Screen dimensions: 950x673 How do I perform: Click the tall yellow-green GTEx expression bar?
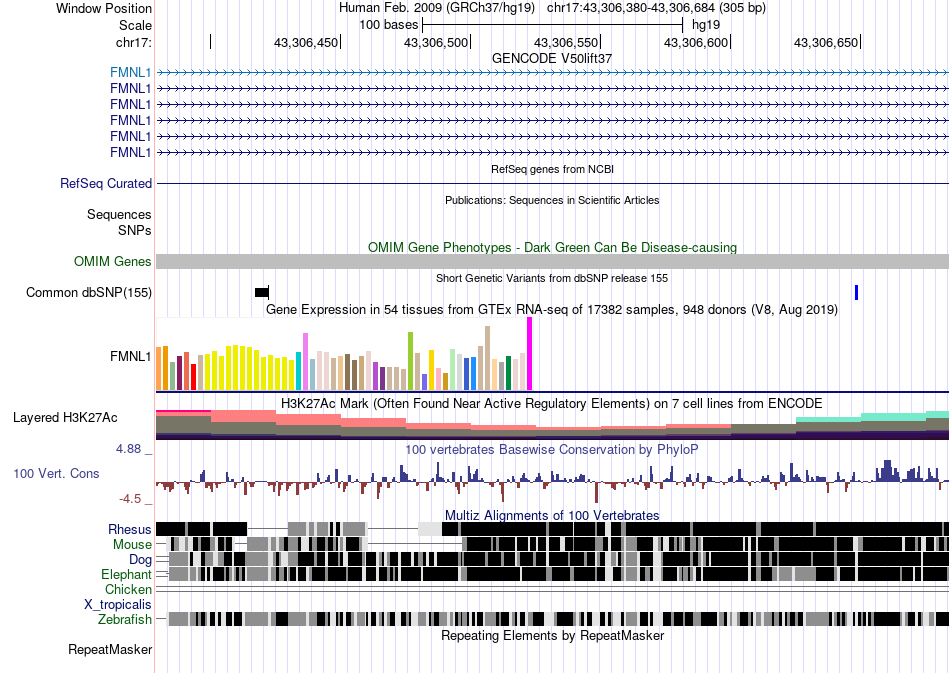click(x=410, y=361)
